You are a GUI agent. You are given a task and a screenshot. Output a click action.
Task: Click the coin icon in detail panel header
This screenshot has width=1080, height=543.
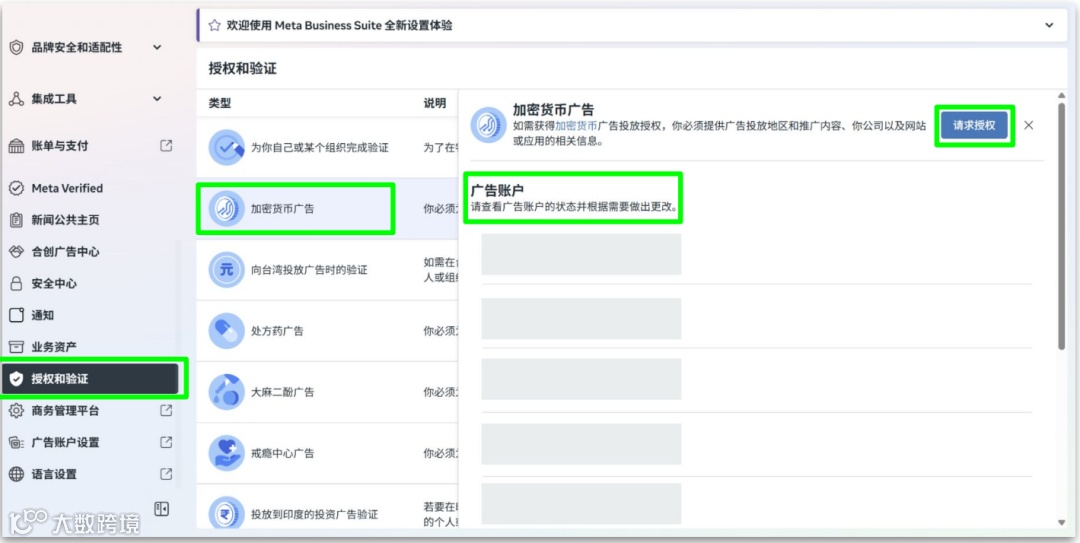tap(488, 125)
